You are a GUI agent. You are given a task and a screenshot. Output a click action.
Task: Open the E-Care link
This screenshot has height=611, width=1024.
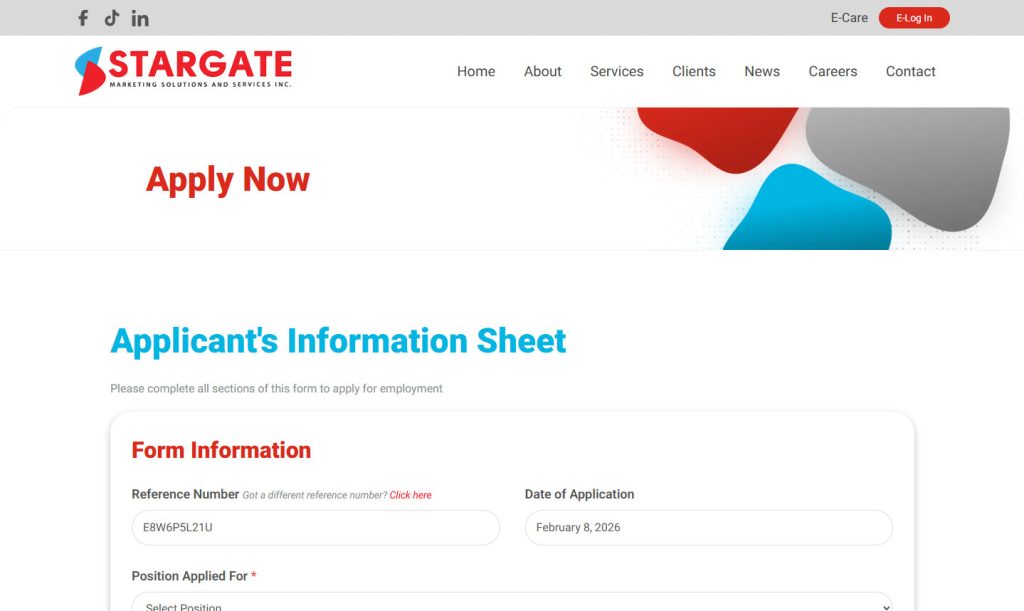(x=849, y=18)
